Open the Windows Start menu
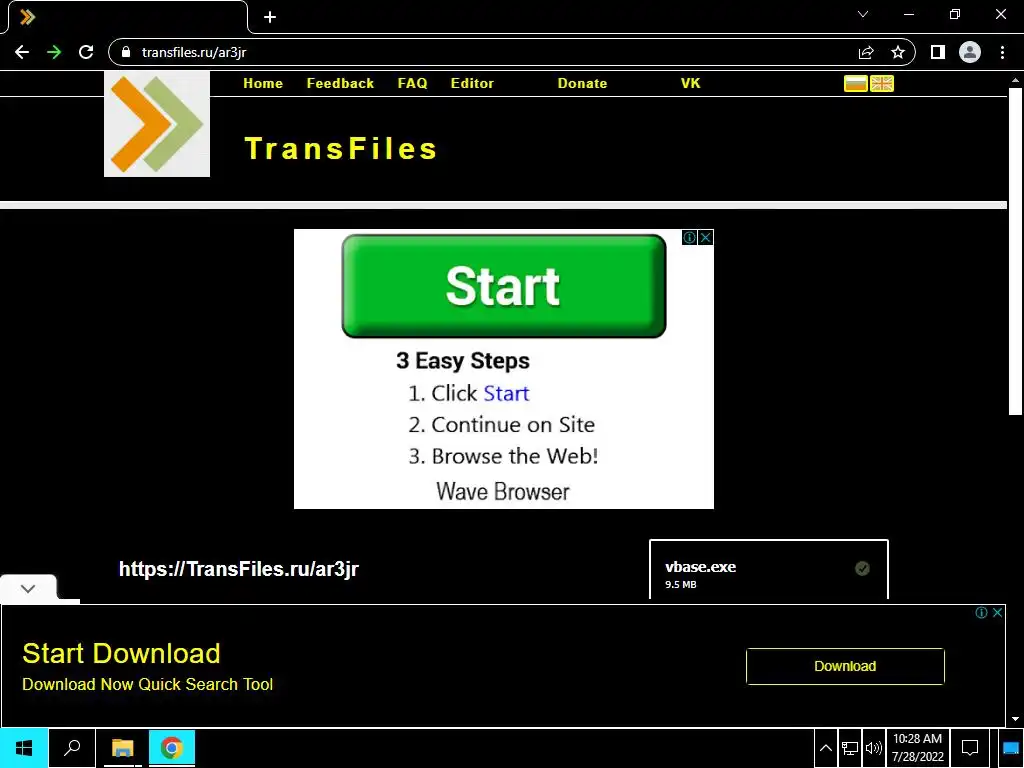Screen dimensions: 1024x768 (x=24, y=748)
